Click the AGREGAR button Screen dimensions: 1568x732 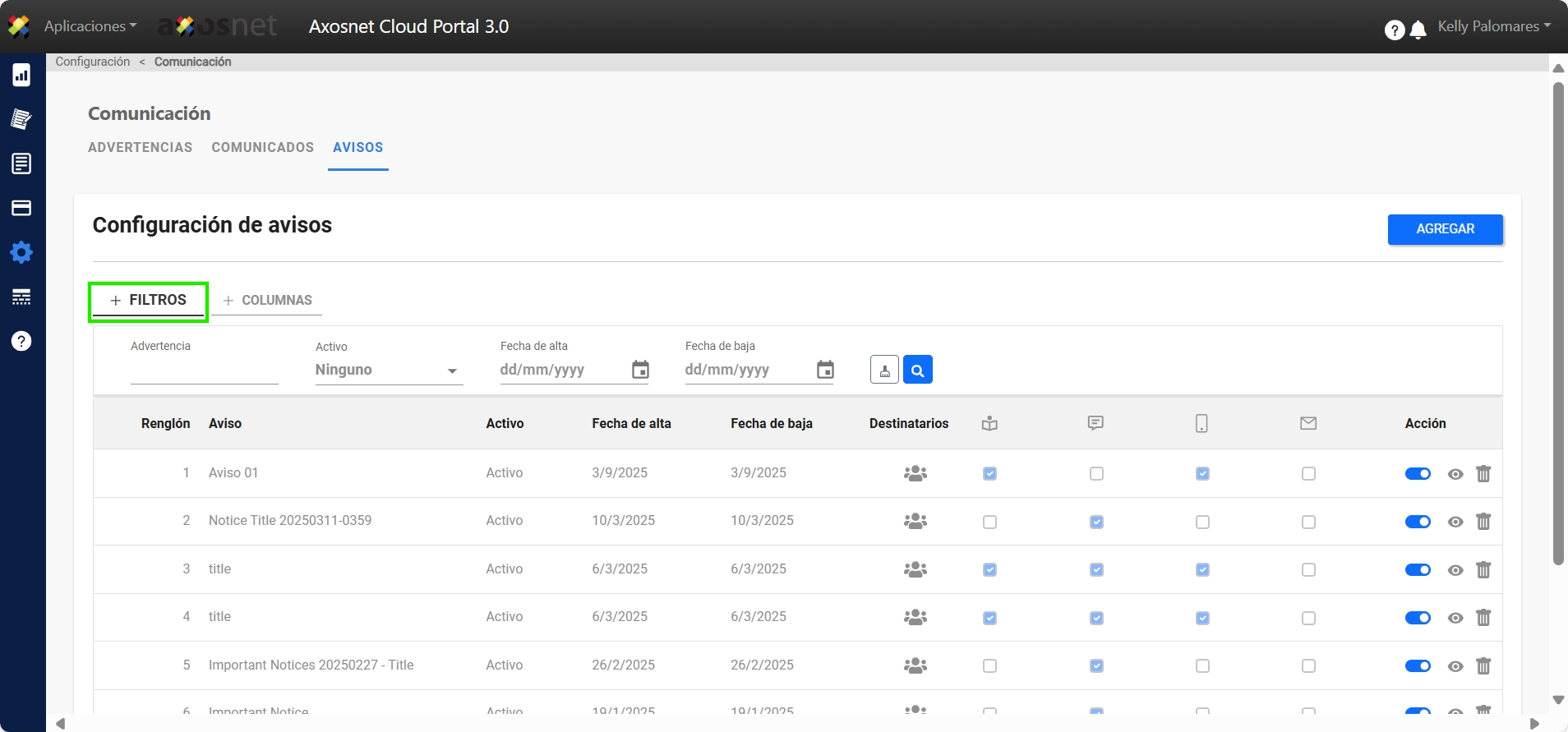1445,229
